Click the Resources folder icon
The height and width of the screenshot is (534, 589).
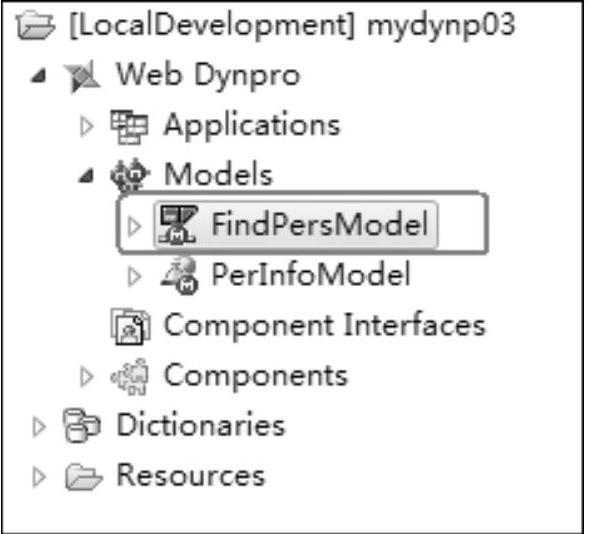[83, 477]
